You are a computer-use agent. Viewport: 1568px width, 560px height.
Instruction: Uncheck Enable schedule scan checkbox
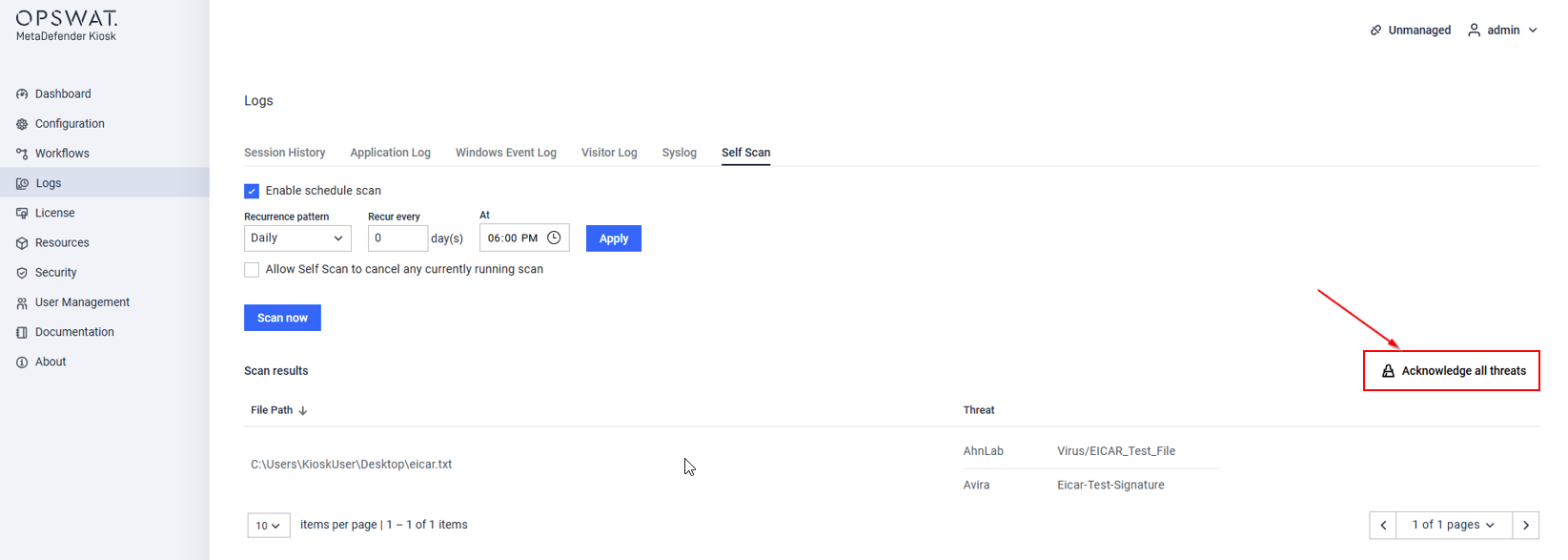coord(252,191)
